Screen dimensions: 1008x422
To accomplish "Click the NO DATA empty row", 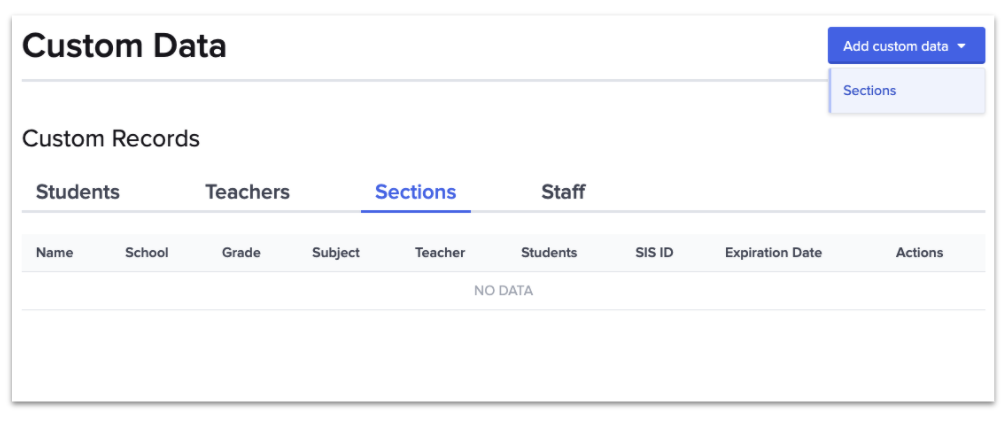I will point(503,291).
